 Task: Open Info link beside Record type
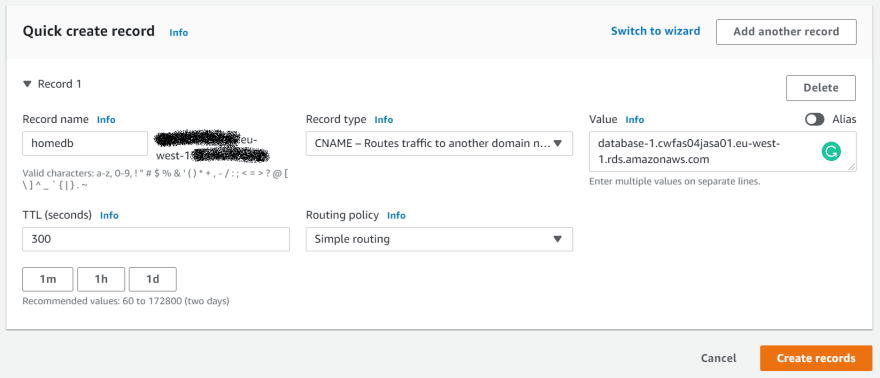[384, 119]
